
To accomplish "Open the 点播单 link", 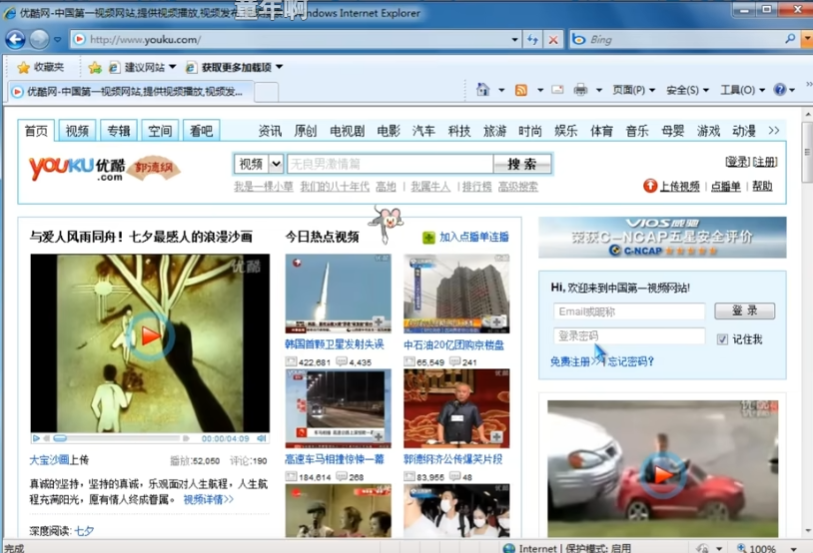I will coord(725,186).
